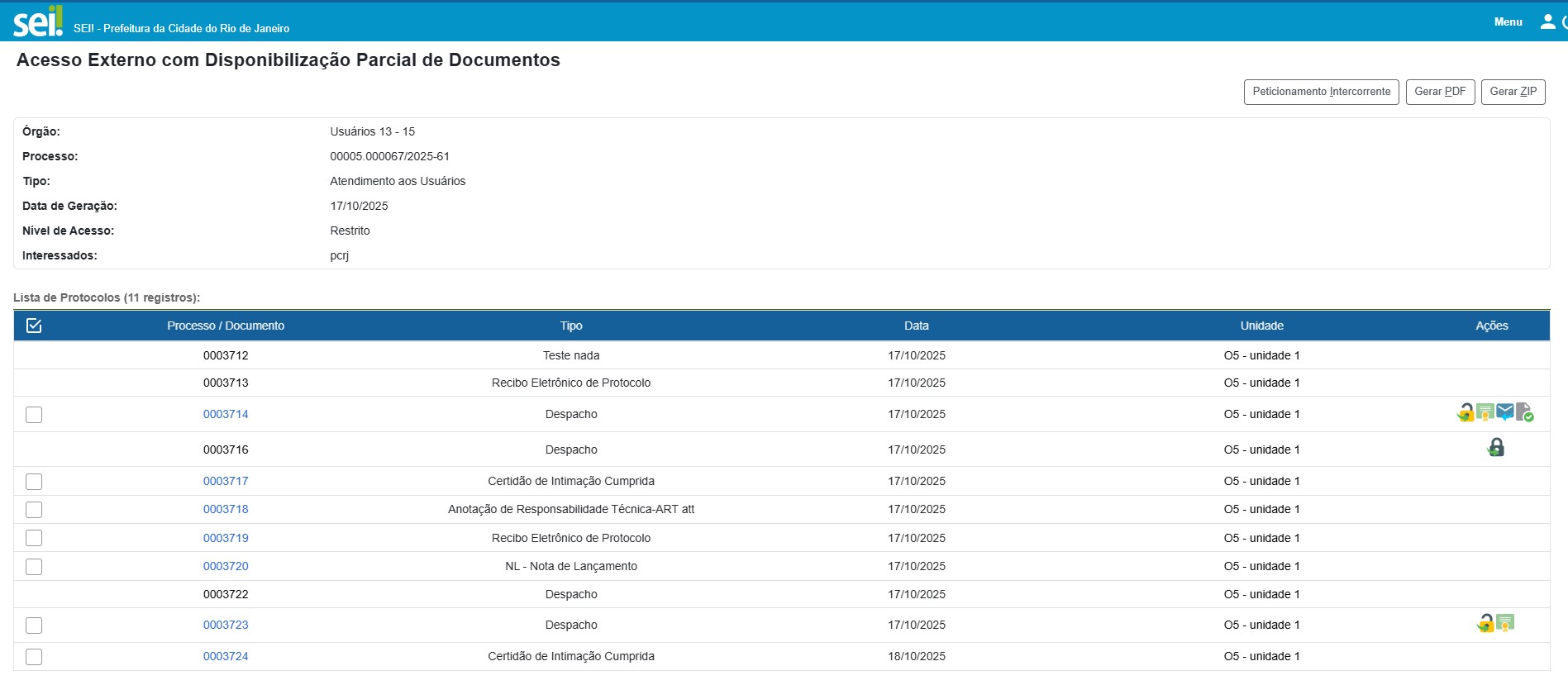Open document link 0003717
Image resolution: width=1568 pixels, height=685 pixels.
226,481
